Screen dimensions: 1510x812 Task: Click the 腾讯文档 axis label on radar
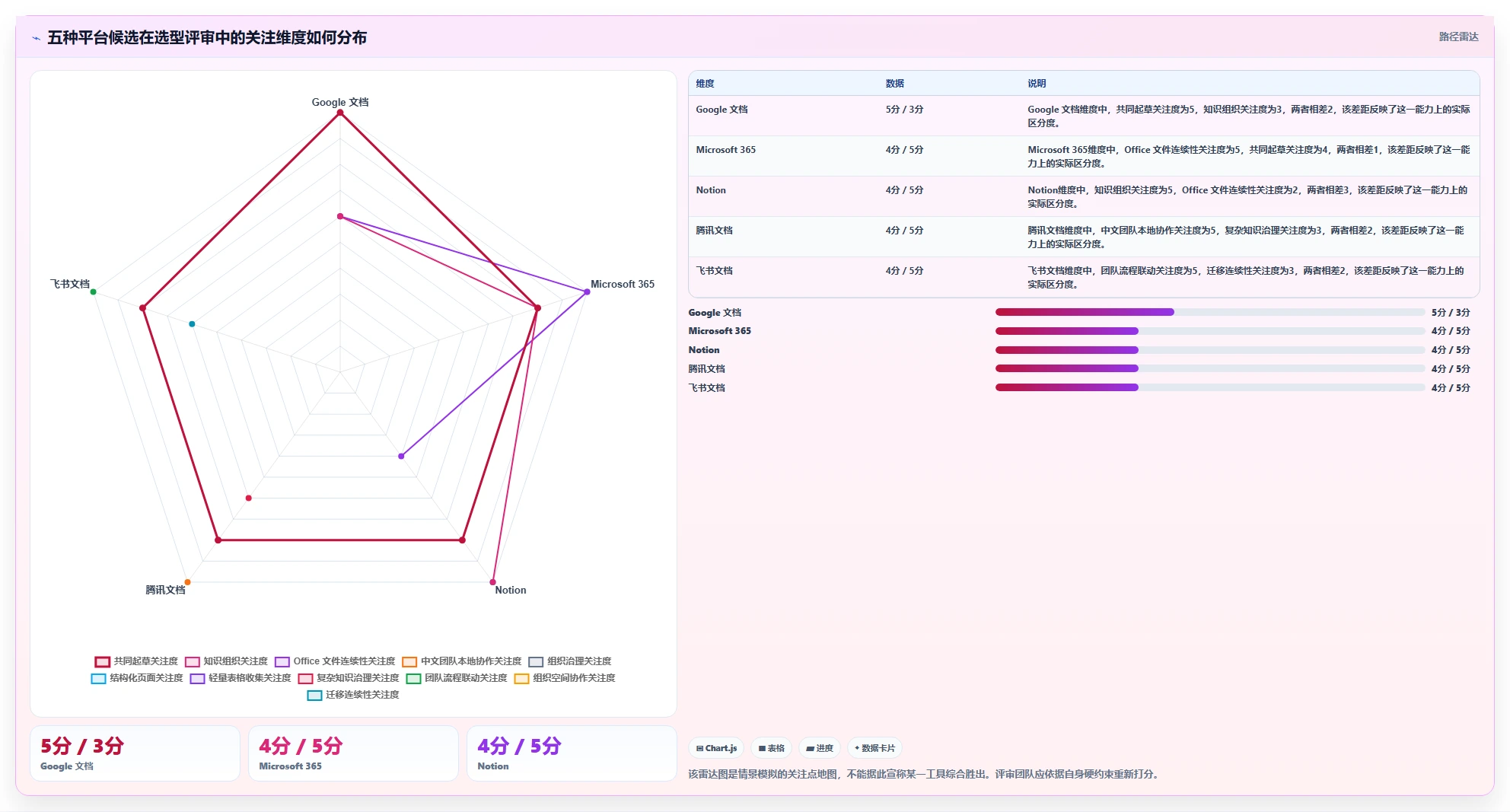coord(165,590)
